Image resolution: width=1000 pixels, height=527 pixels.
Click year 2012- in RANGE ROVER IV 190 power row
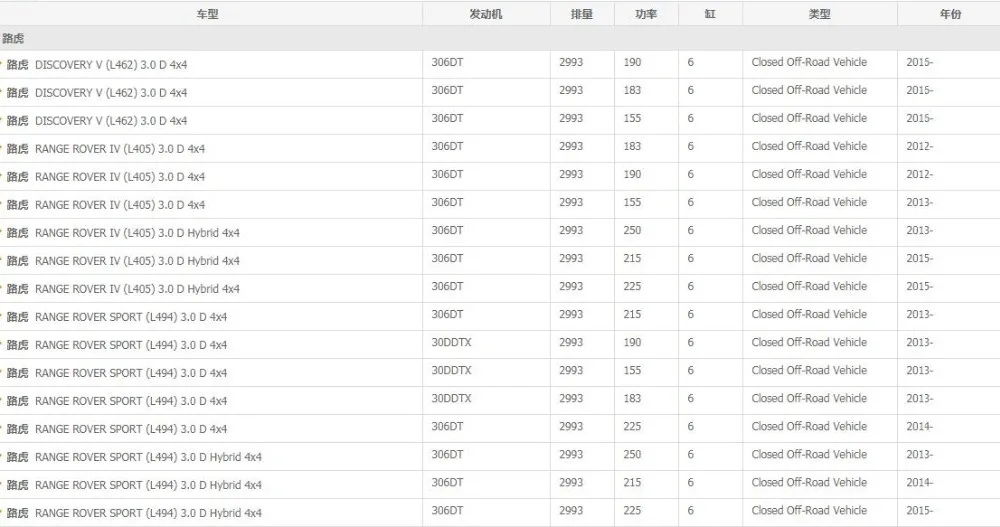[920, 174]
